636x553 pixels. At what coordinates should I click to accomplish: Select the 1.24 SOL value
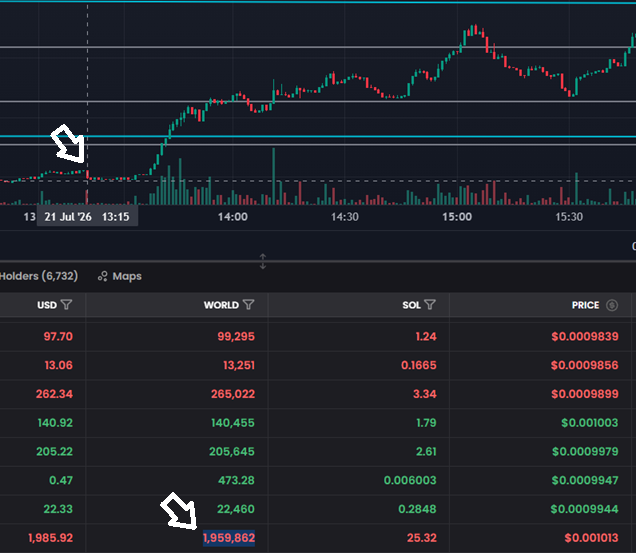426,336
